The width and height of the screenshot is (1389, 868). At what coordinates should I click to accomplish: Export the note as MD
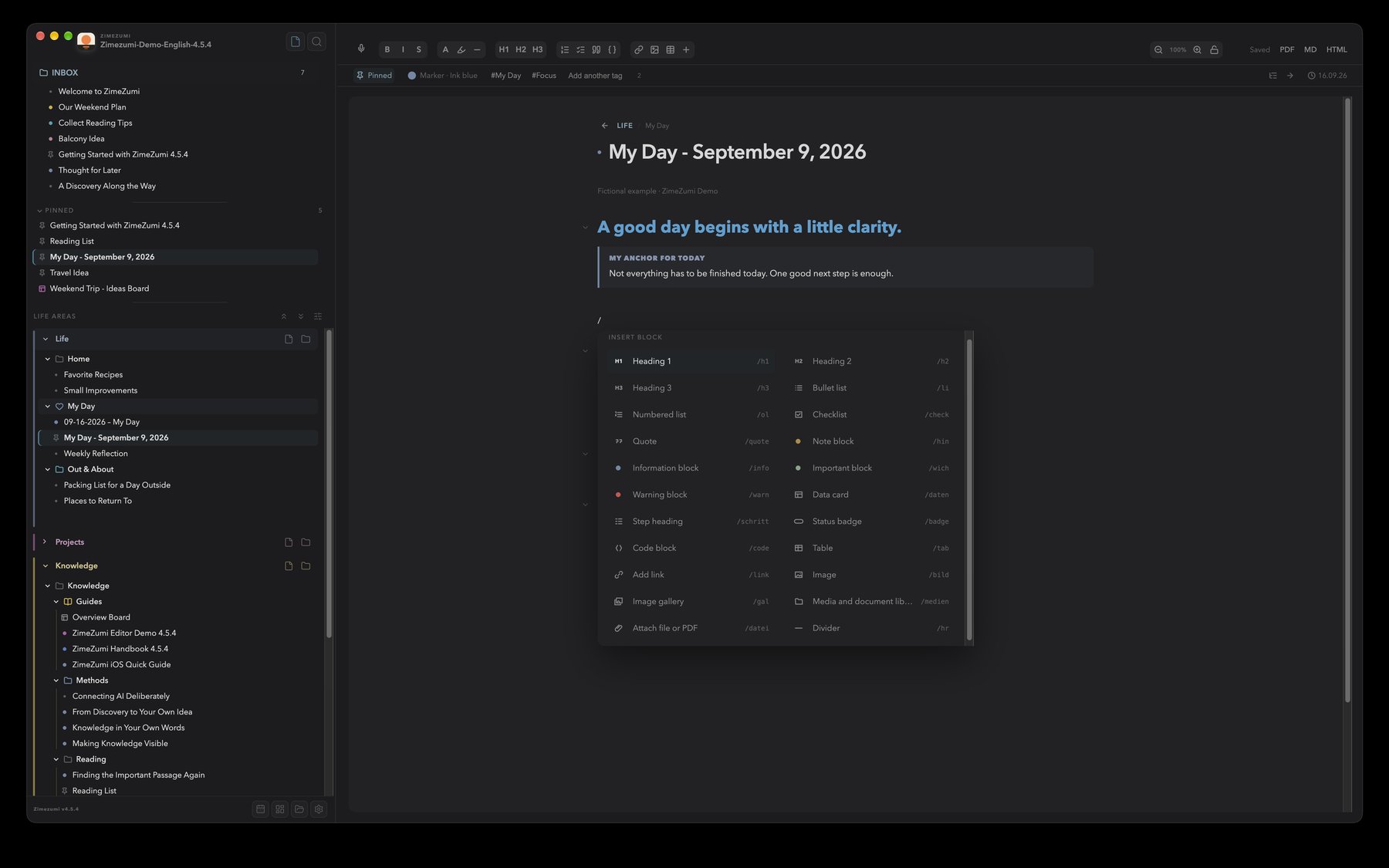[1310, 49]
